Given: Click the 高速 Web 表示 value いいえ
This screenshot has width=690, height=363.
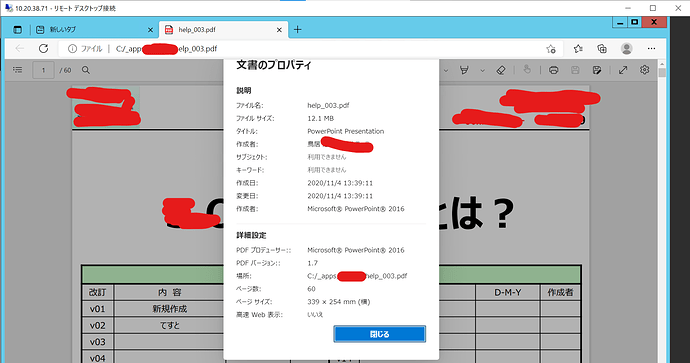Looking at the screenshot, I should pyautogui.click(x=315, y=315).
